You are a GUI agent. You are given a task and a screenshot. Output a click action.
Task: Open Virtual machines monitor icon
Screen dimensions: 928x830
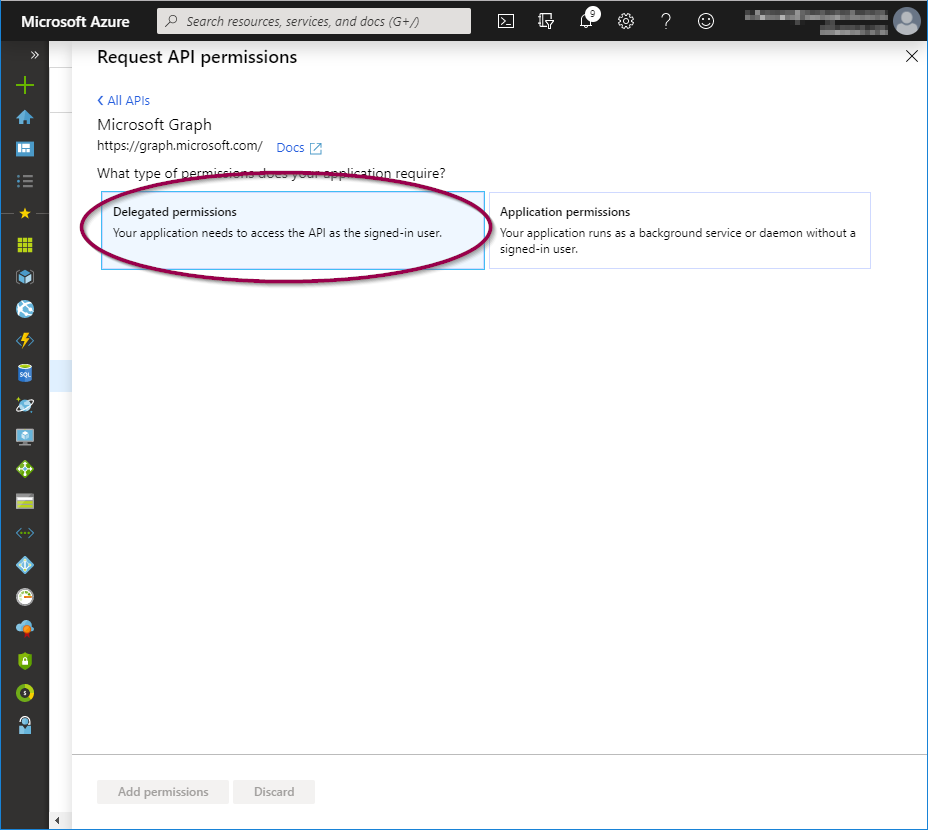[25, 437]
